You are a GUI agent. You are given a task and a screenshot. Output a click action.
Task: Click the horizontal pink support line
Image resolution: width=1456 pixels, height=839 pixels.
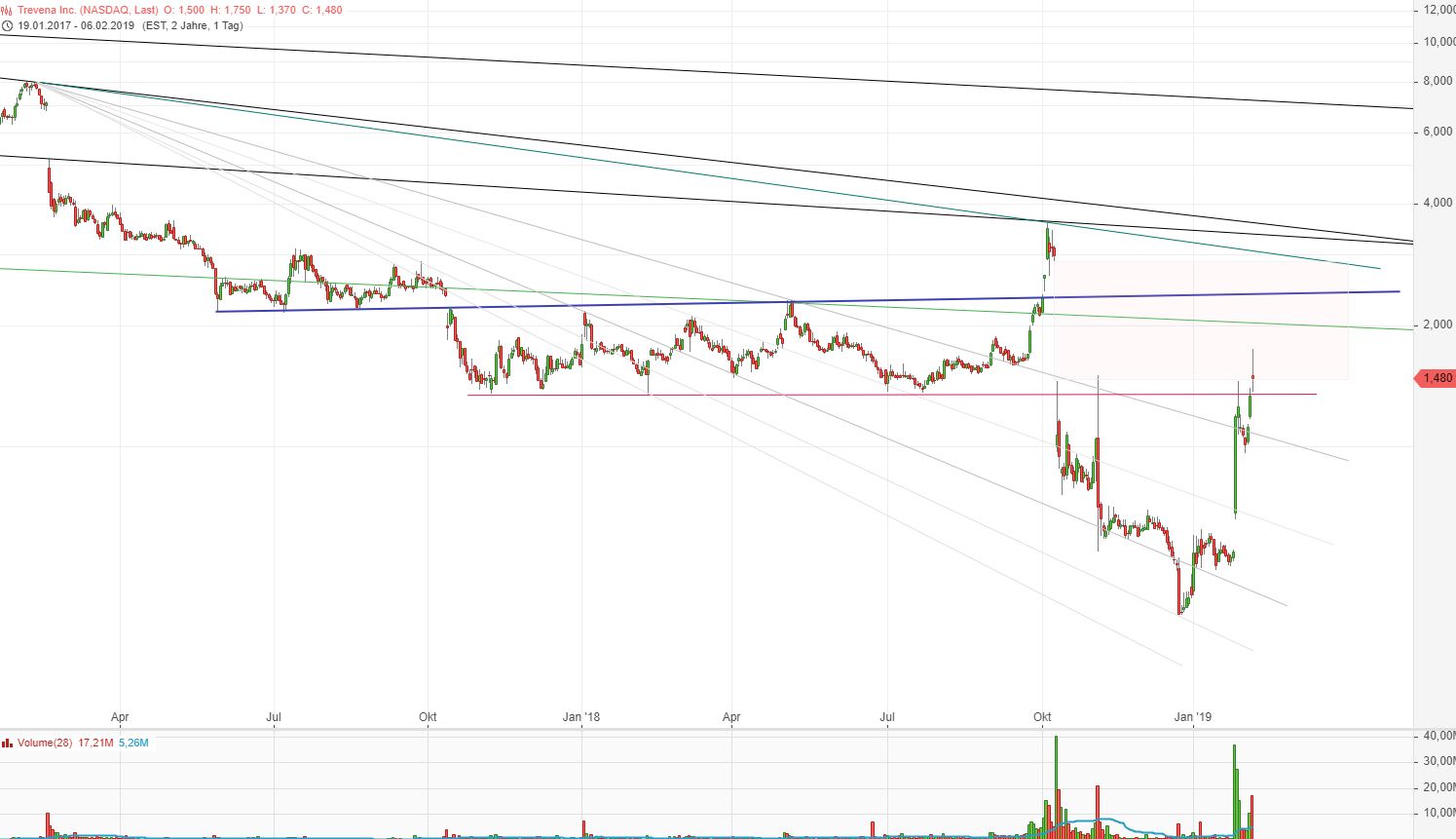tap(877, 395)
